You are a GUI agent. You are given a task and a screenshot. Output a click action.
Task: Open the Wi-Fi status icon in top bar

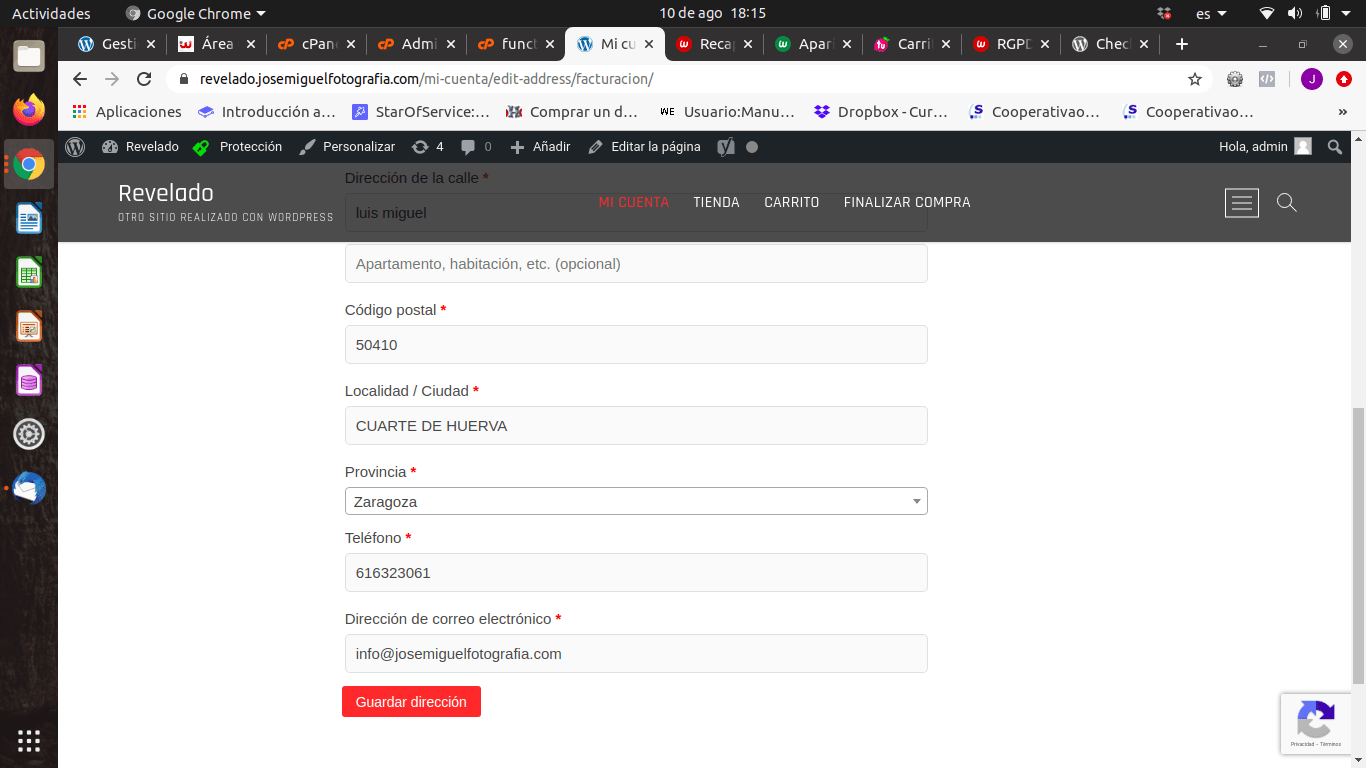coord(1267,14)
